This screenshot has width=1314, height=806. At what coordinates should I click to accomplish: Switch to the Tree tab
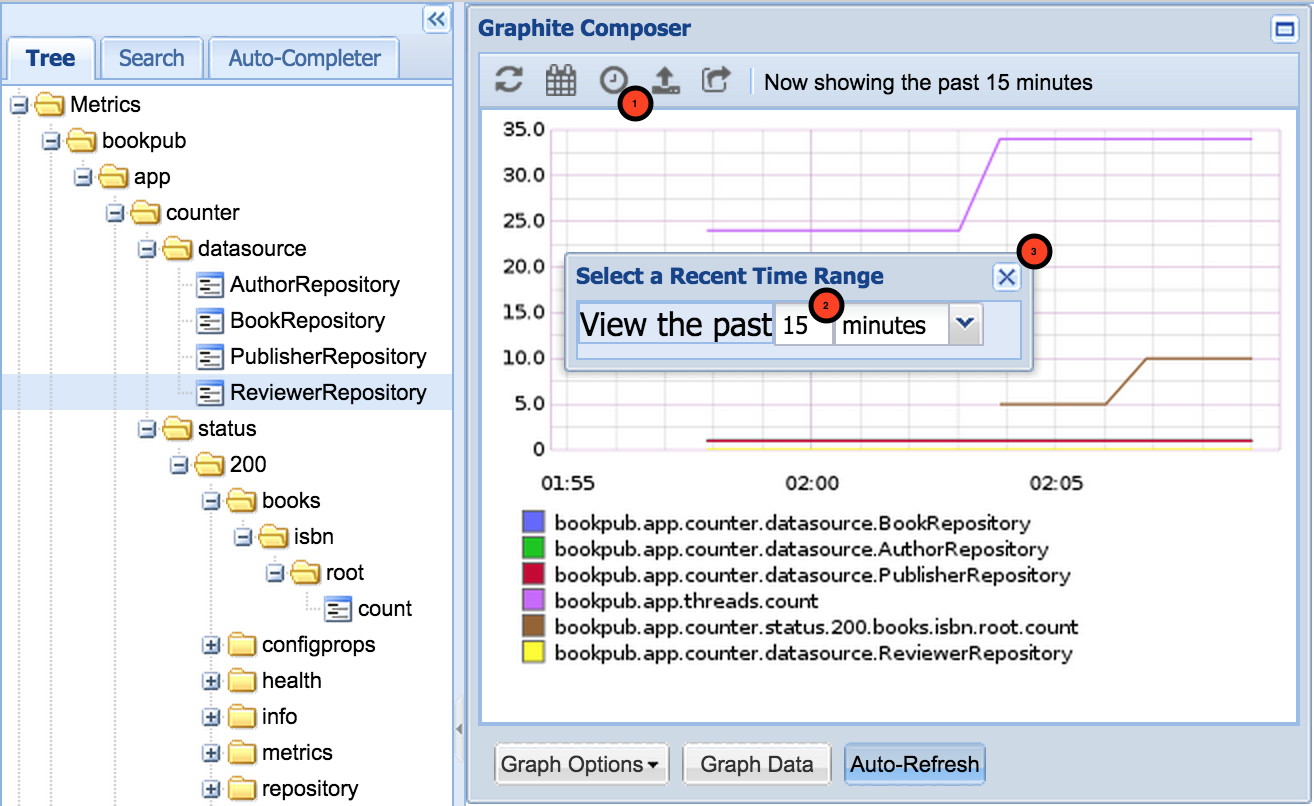point(51,58)
